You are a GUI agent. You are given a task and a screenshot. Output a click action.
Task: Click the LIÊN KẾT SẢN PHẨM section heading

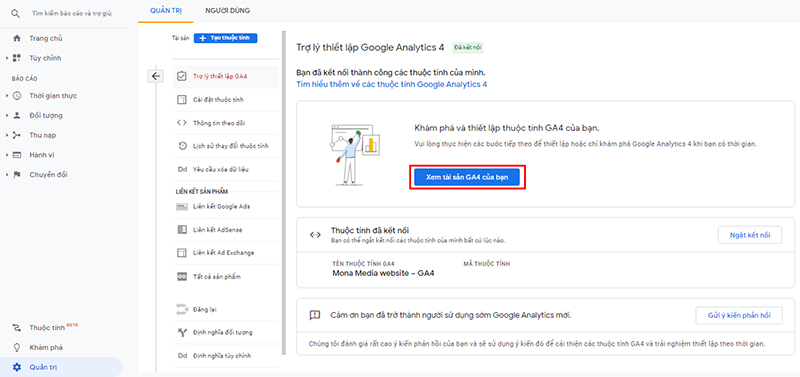click(x=201, y=191)
